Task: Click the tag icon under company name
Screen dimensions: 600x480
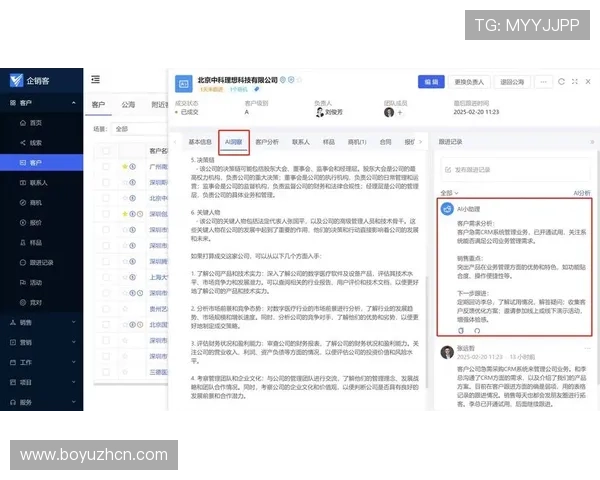Action: coord(257,89)
